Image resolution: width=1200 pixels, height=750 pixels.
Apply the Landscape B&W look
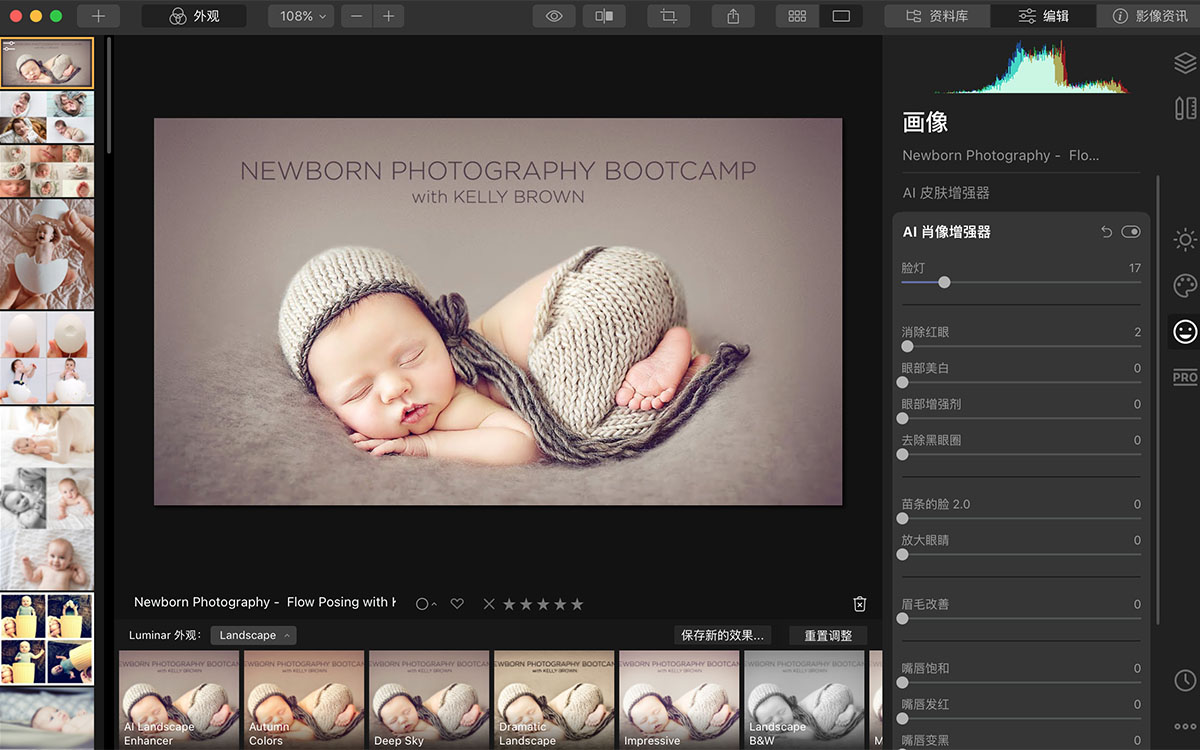pyautogui.click(x=804, y=700)
